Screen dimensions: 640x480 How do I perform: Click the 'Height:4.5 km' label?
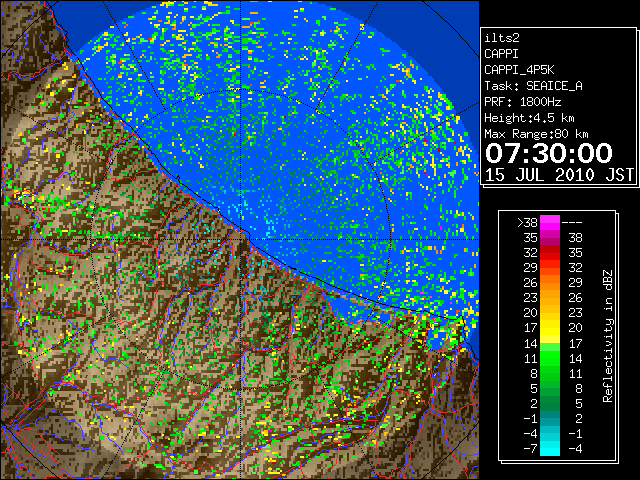[529, 118]
